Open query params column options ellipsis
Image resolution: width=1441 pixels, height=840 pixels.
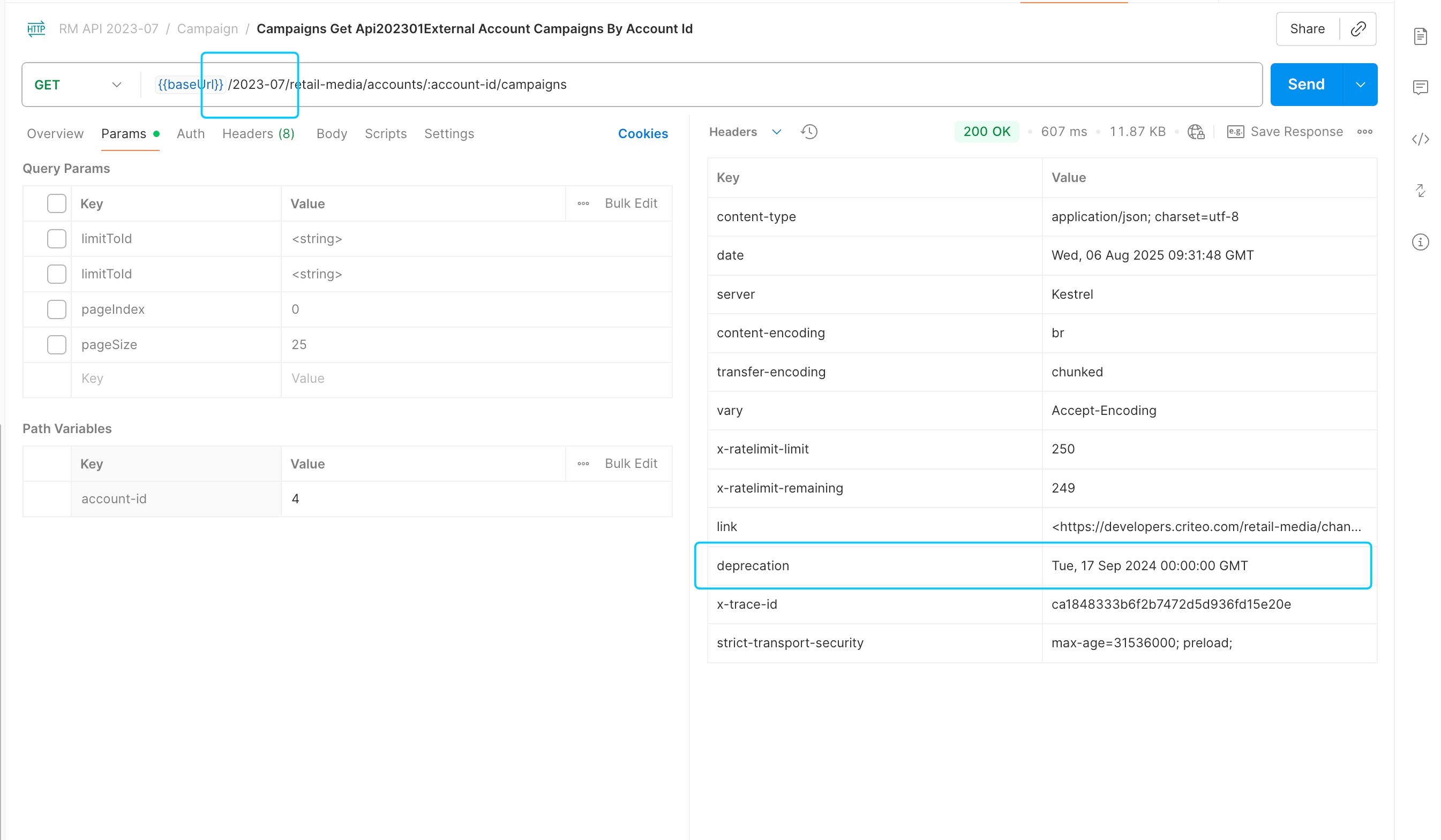pos(583,203)
